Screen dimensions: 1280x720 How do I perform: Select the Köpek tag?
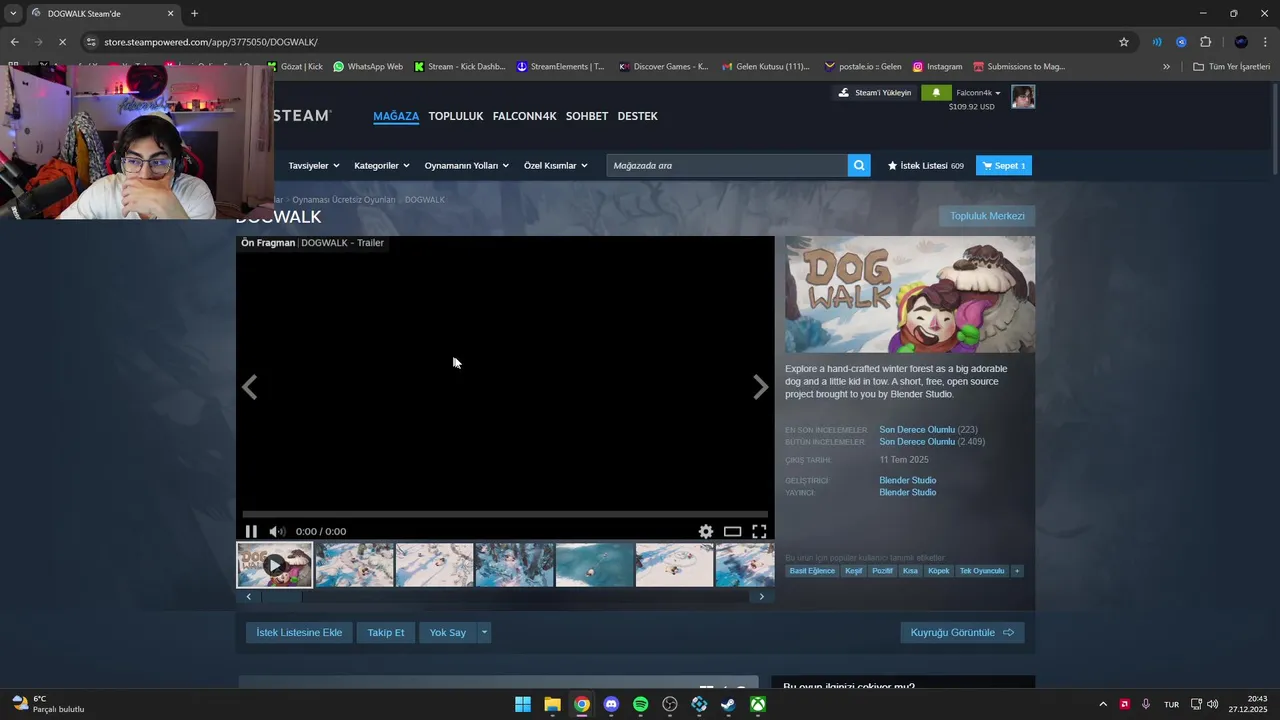coord(938,571)
